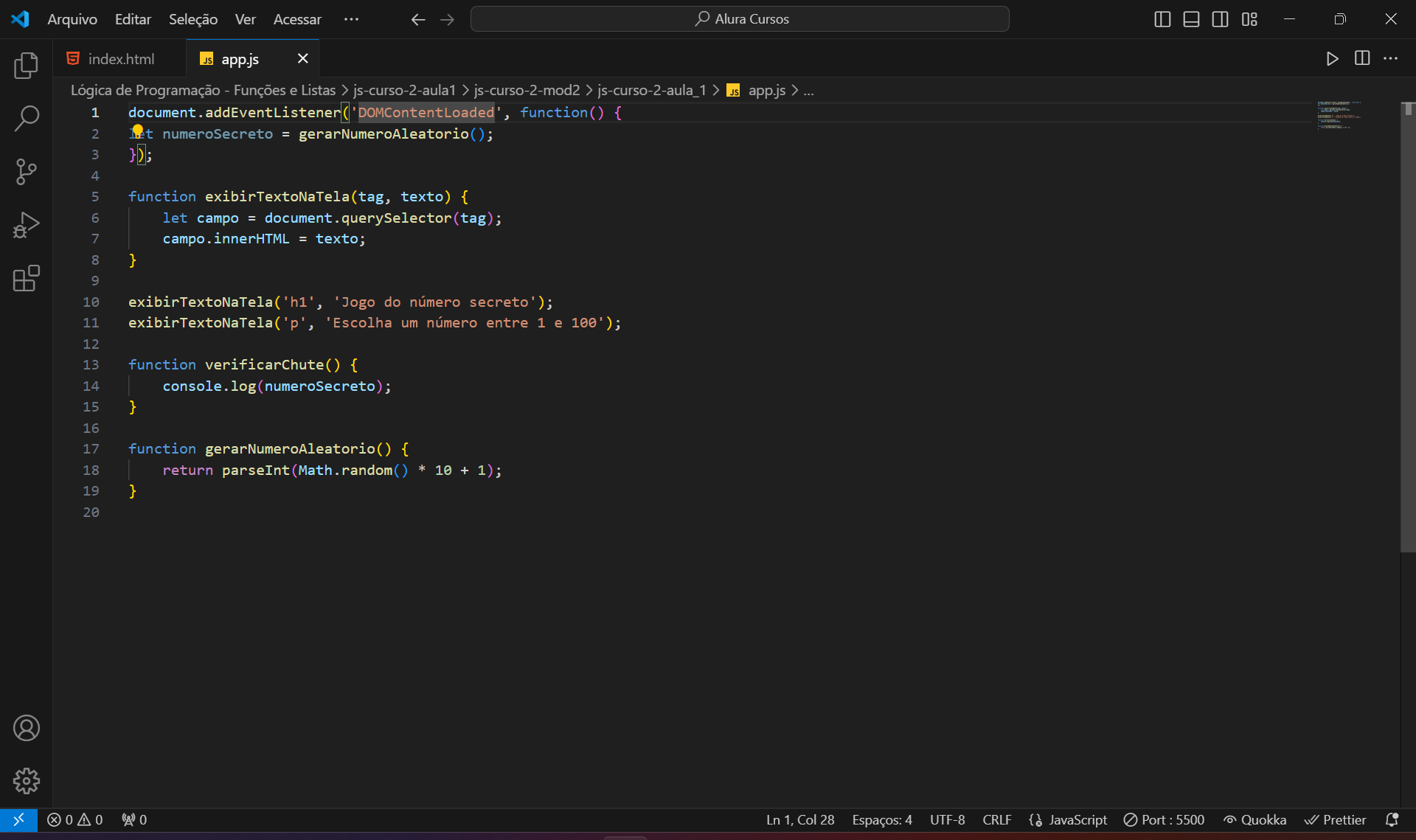1416x840 pixels.
Task: Open the Ver menu
Action: click(245, 19)
